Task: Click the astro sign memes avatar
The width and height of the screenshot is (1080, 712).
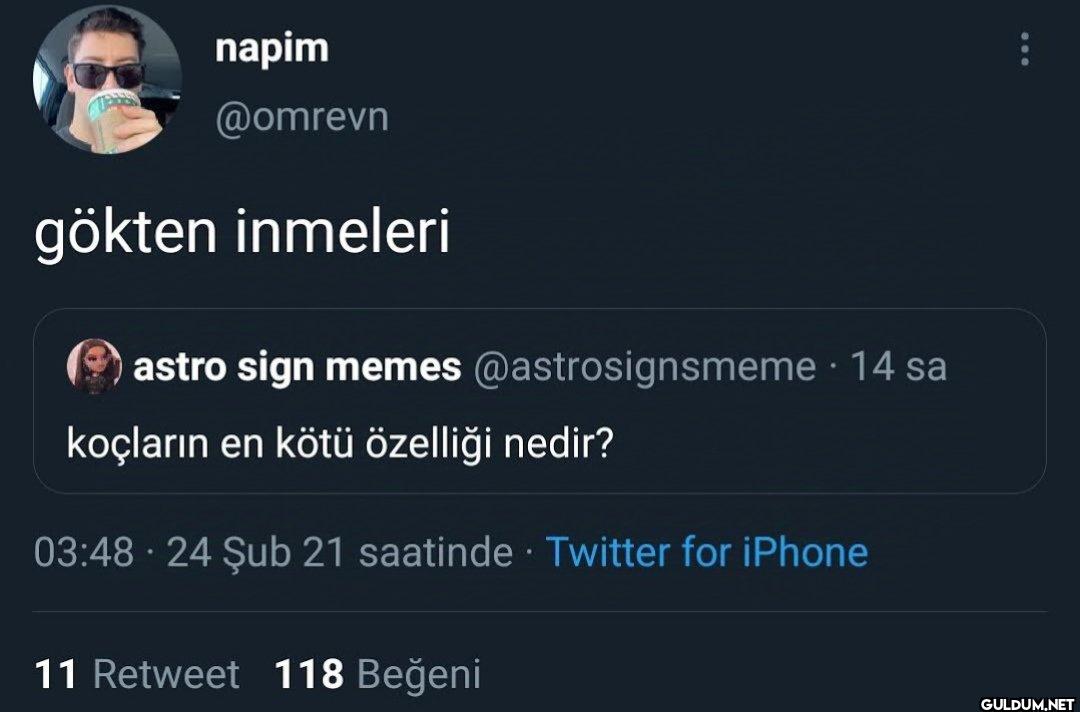Action: (94, 367)
